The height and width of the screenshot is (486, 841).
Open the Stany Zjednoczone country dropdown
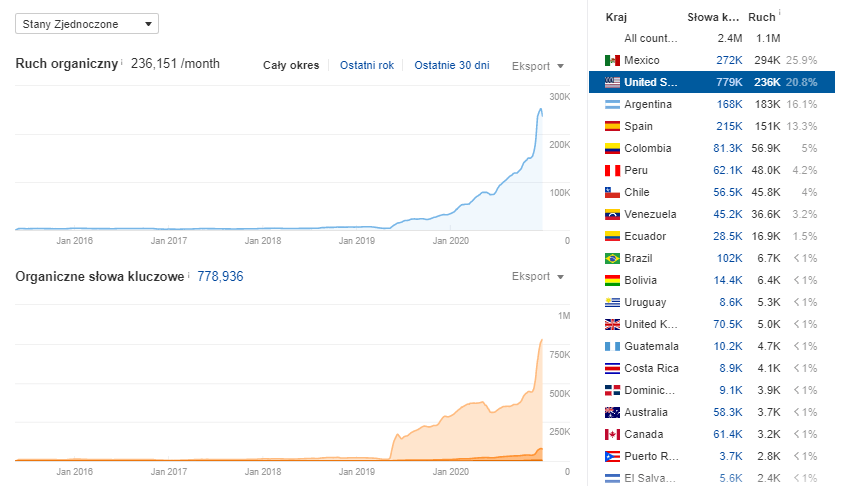click(86, 23)
